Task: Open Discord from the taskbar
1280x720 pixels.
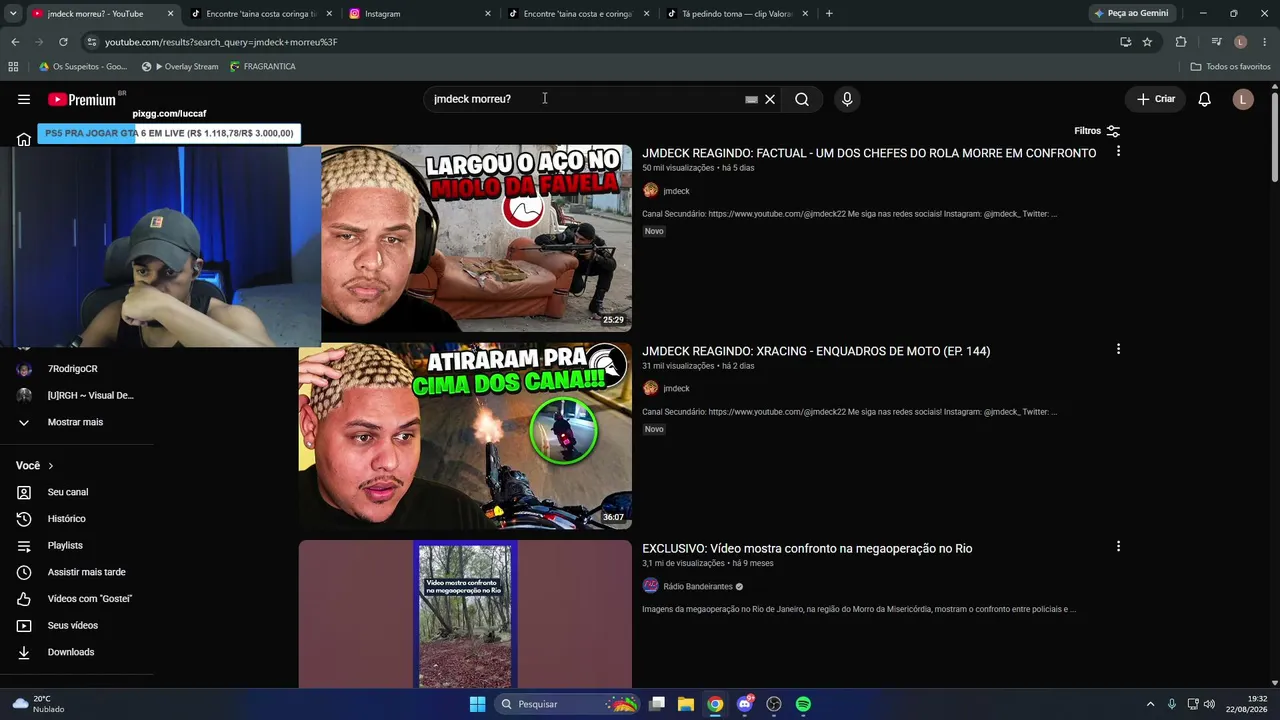Action: pyautogui.click(x=744, y=704)
